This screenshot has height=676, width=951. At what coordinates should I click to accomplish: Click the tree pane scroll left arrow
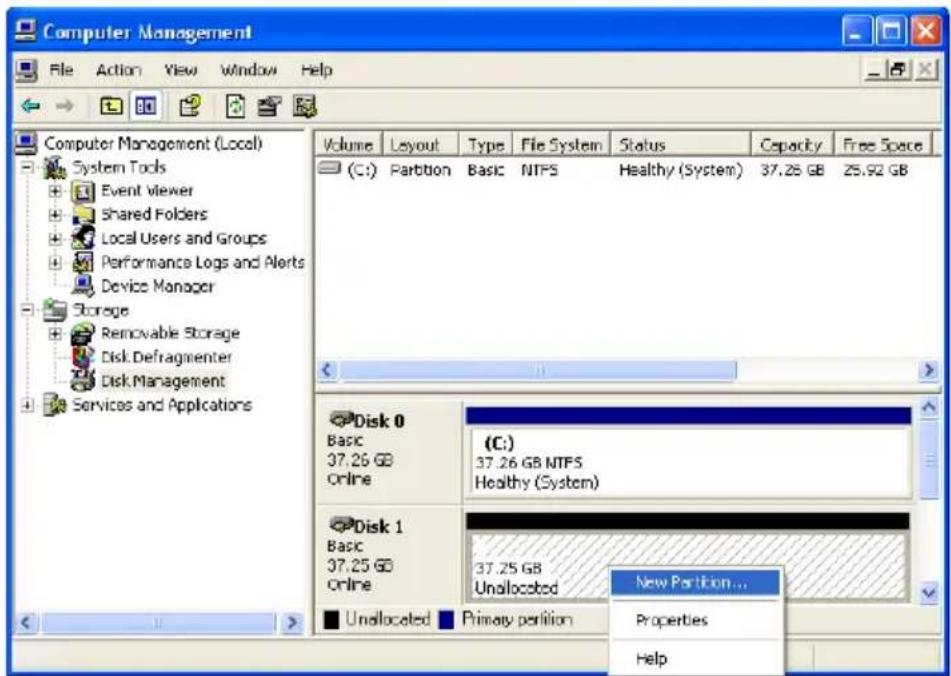[x=27, y=622]
